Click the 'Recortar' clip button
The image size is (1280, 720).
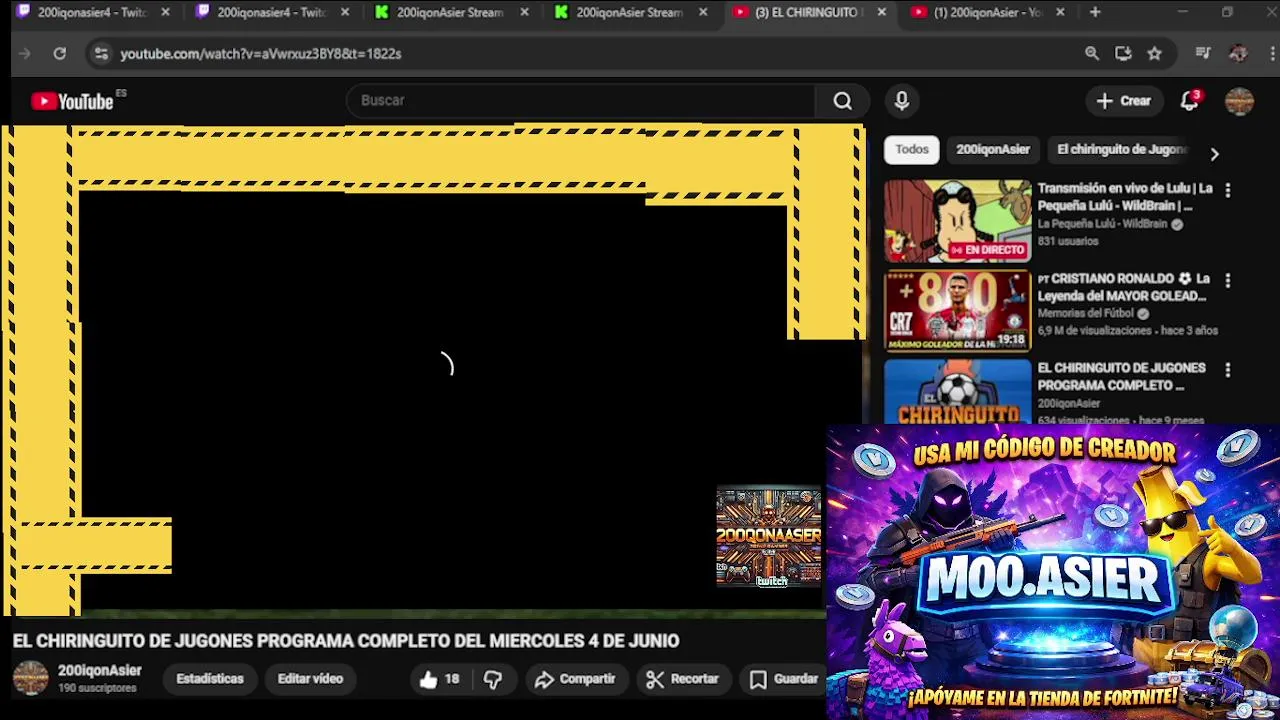click(x=683, y=679)
